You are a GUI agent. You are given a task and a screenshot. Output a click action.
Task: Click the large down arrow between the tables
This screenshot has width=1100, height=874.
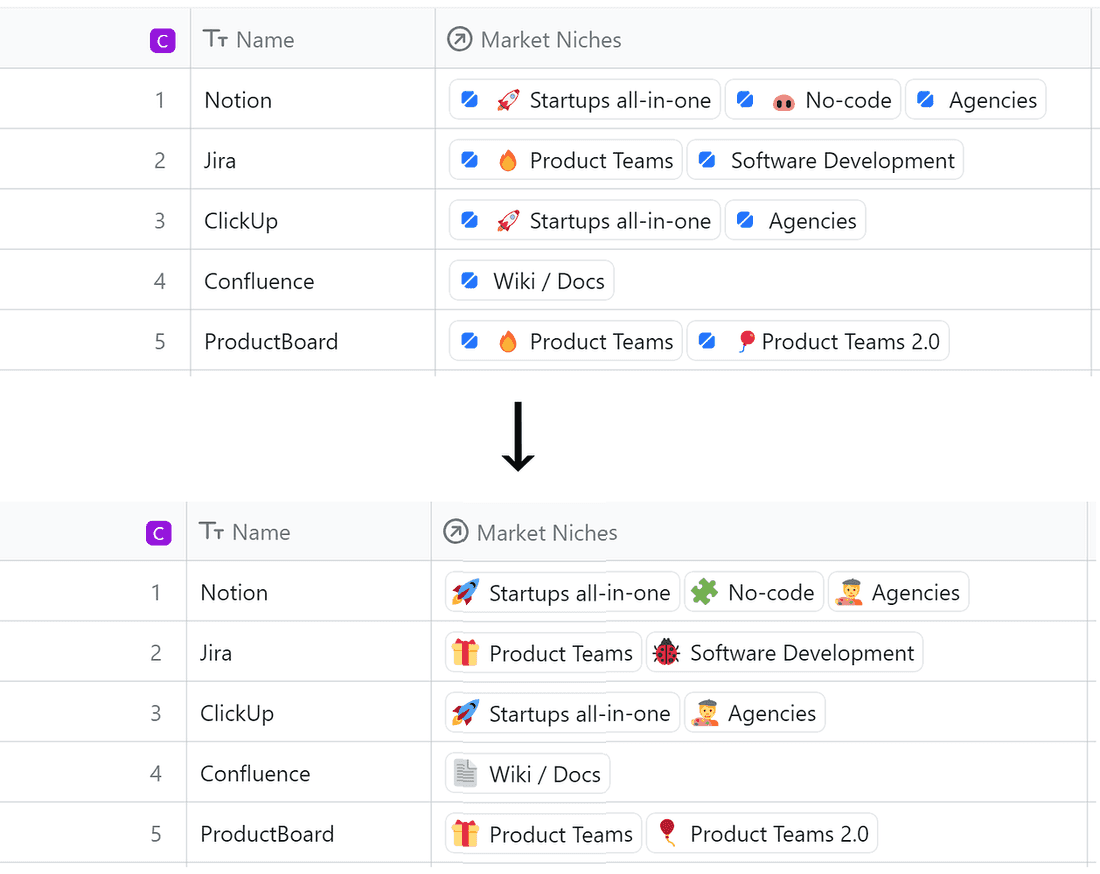518,437
